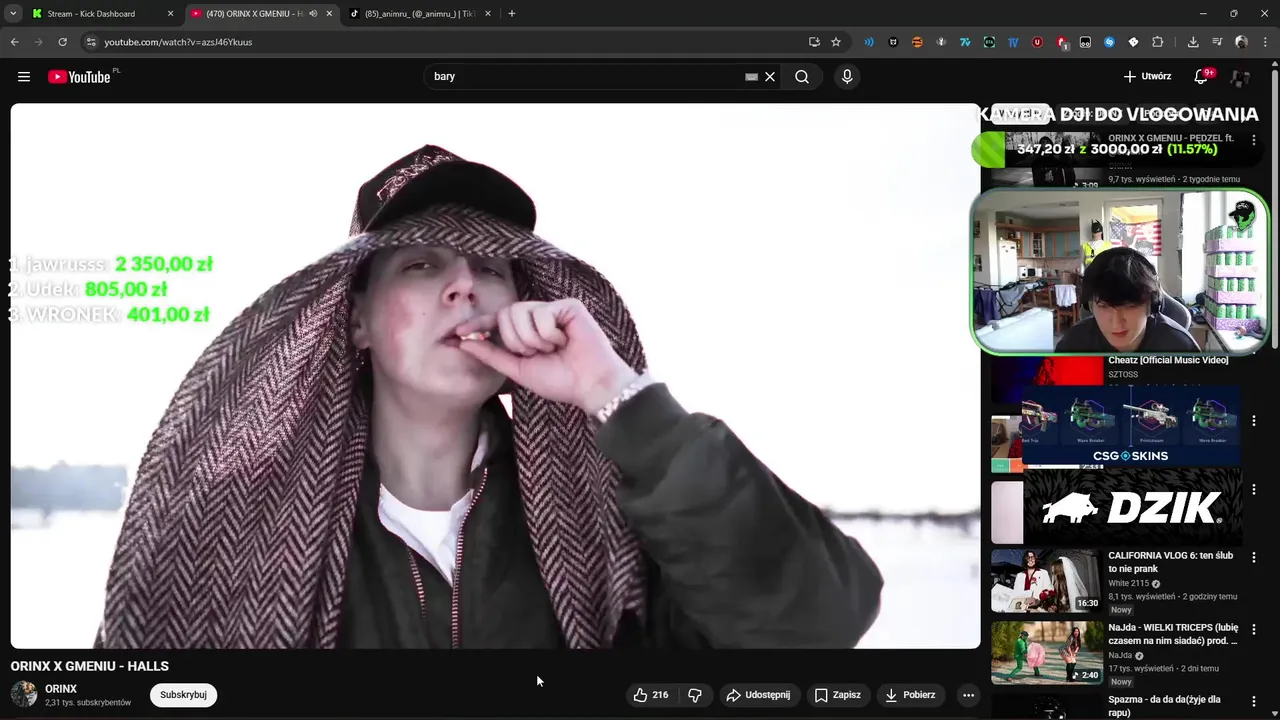Open the tab search dropdown arrow
Viewport: 1280px width, 720px height.
[13, 14]
